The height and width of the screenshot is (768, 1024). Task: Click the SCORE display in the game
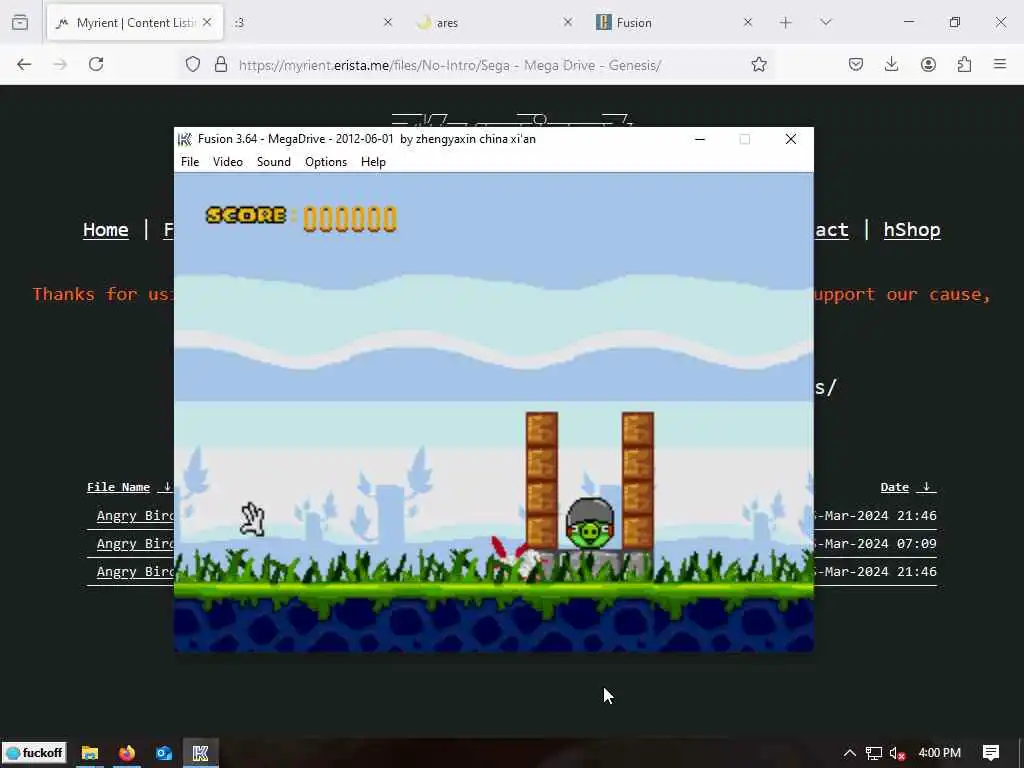tap(301, 217)
